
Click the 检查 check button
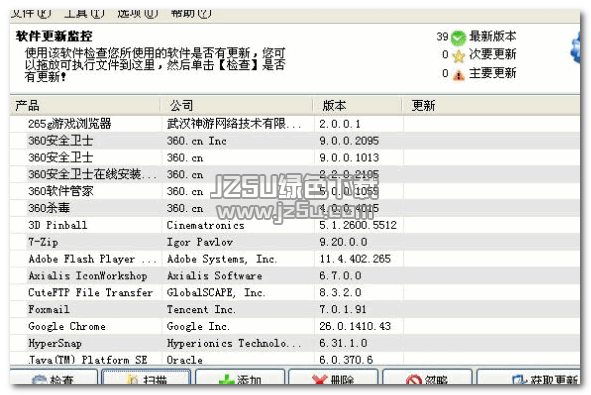(54, 377)
